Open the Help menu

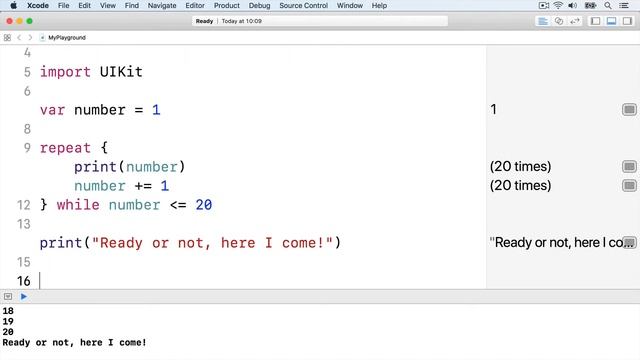pos(379,6)
